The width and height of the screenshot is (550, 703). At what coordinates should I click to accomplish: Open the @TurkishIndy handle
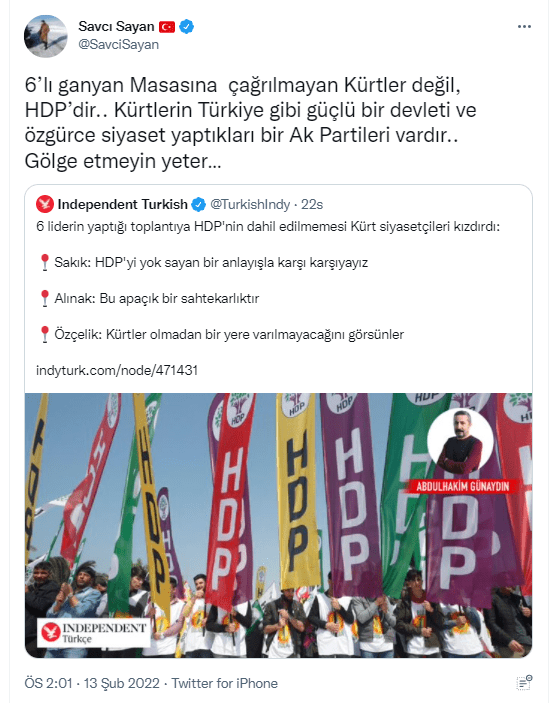[x=250, y=204]
